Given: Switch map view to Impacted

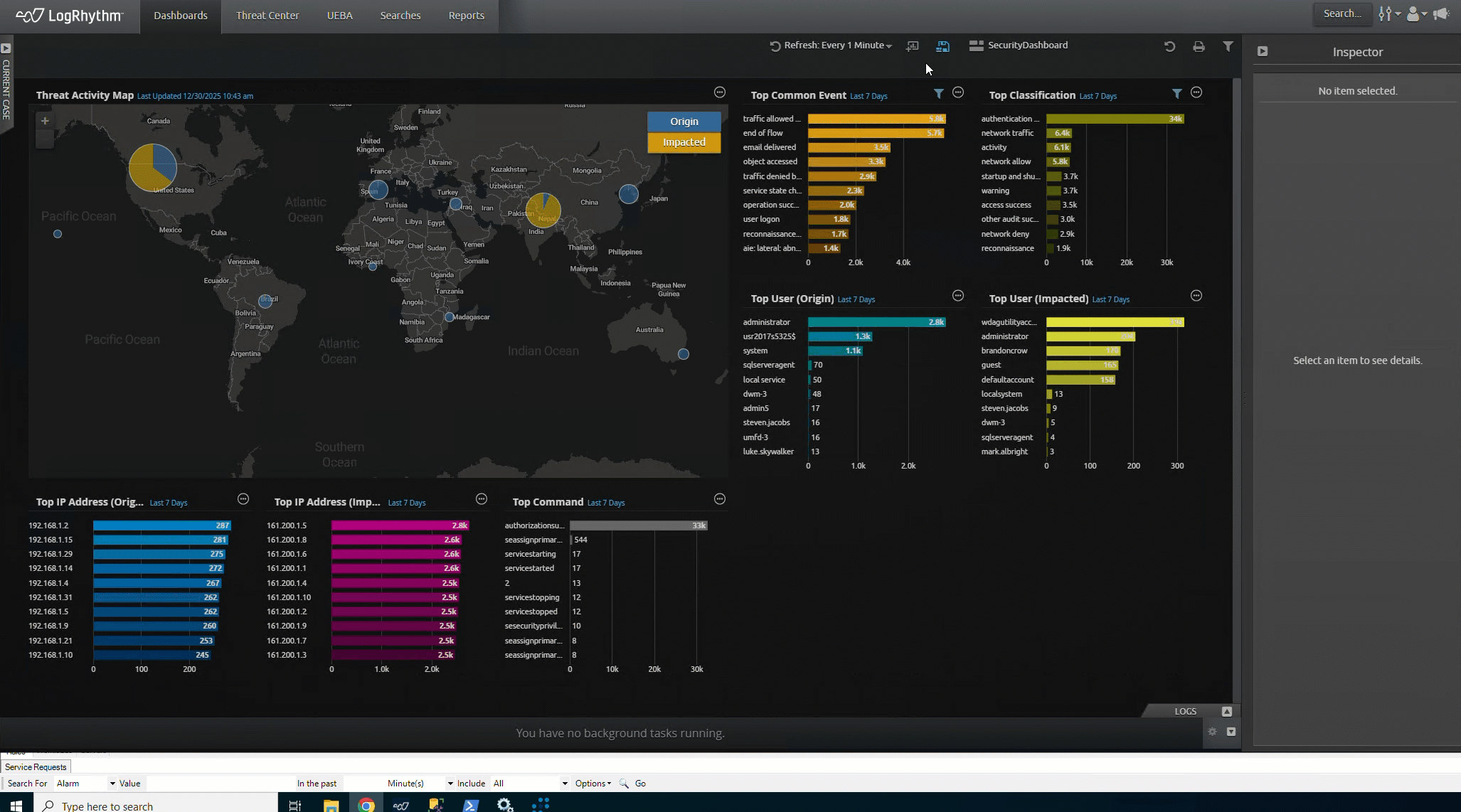Looking at the screenshot, I should coord(684,141).
